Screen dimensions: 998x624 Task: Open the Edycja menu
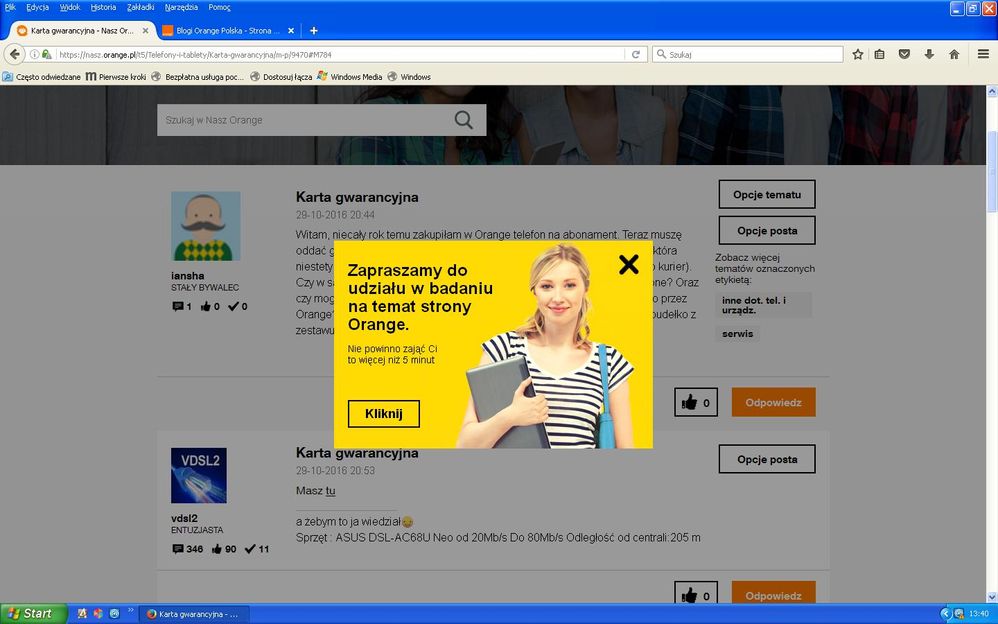38,8
